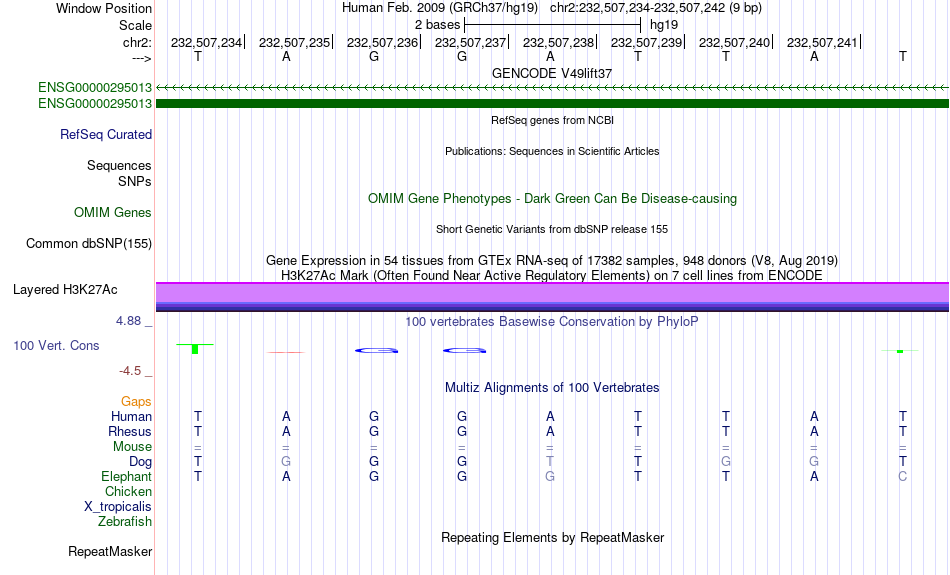
Task: Open Gene Expression in 54 tissues GTEx title
Action: [x=552, y=261]
